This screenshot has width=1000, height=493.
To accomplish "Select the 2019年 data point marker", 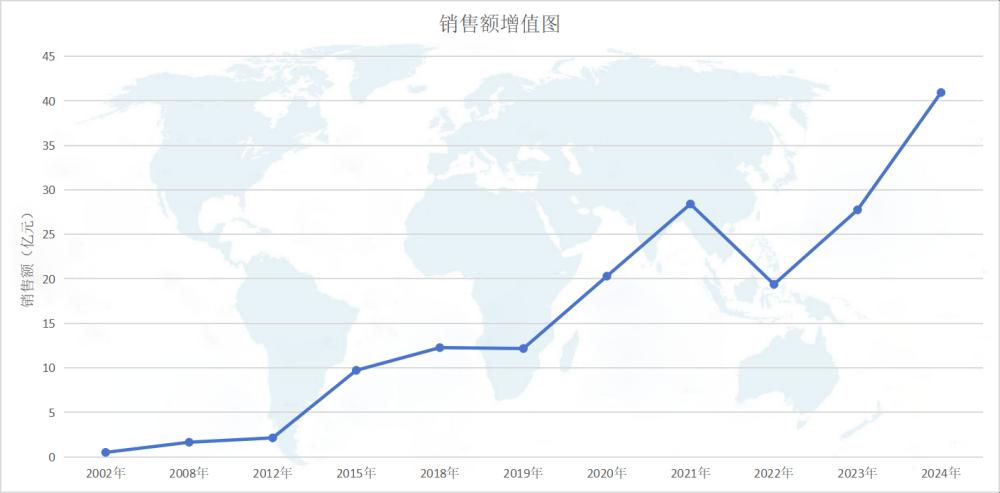I will [x=523, y=348].
